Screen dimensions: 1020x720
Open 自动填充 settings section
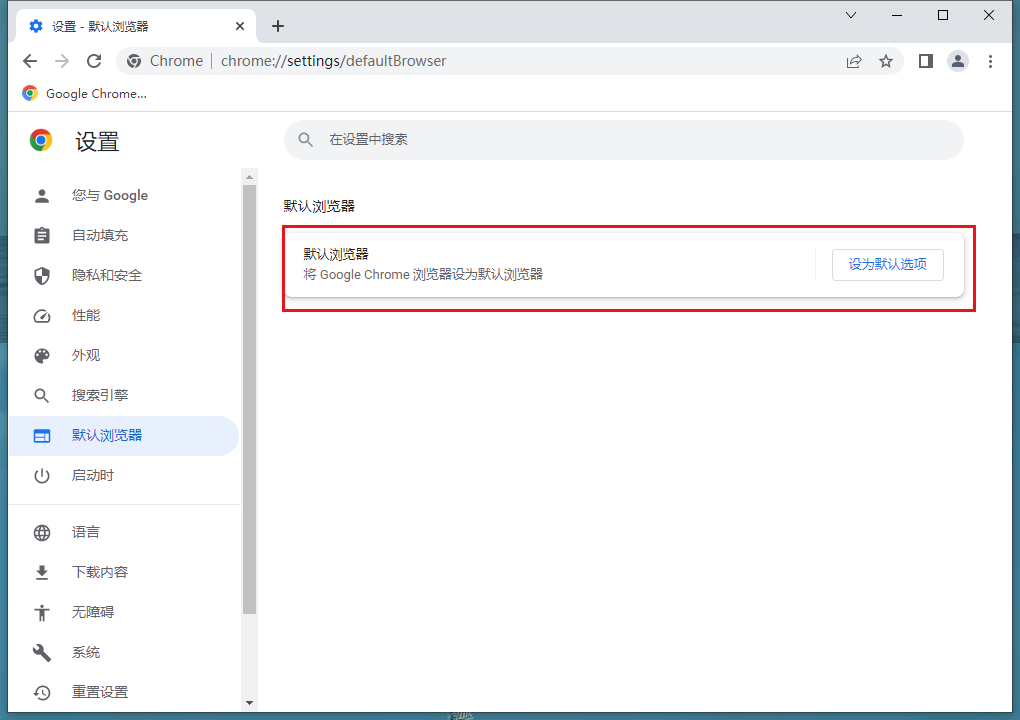coord(124,235)
